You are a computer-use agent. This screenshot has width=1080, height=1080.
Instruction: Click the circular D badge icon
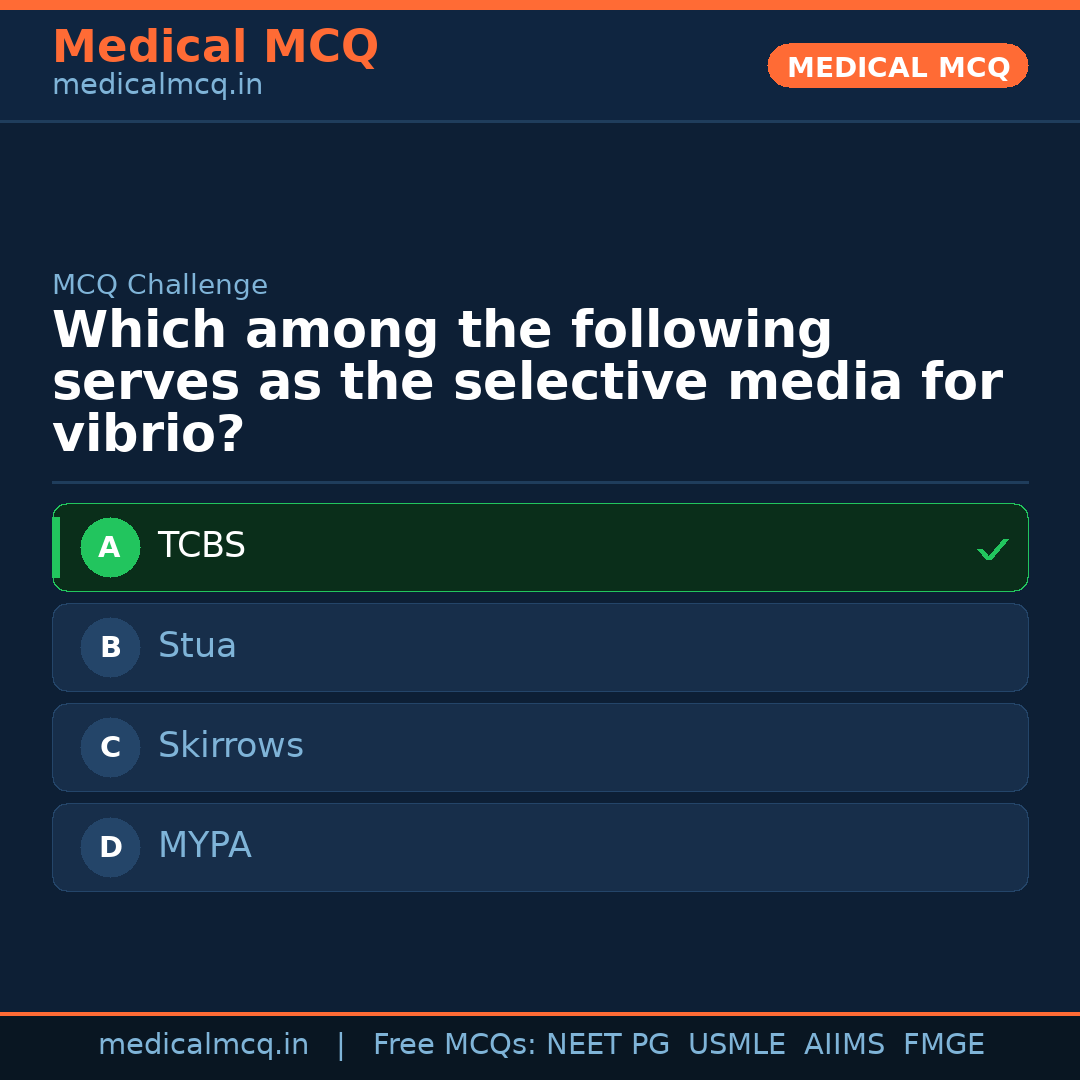point(110,847)
